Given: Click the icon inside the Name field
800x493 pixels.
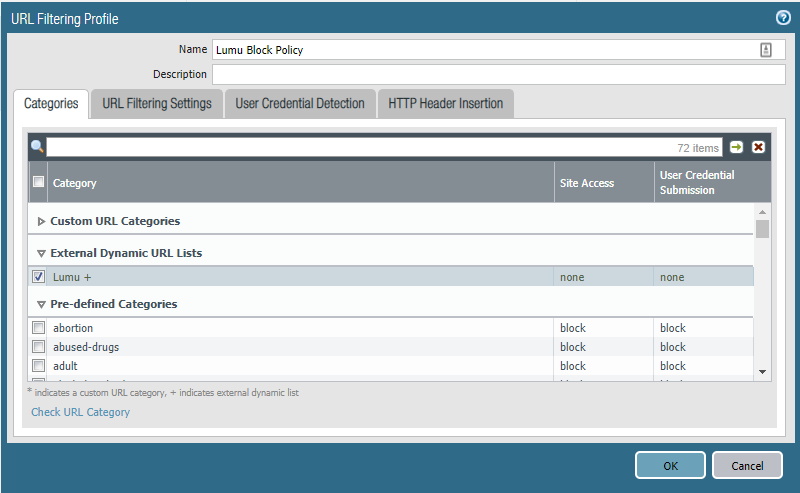Looking at the screenshot, I should pyautogui.click(x=765, y=50).
